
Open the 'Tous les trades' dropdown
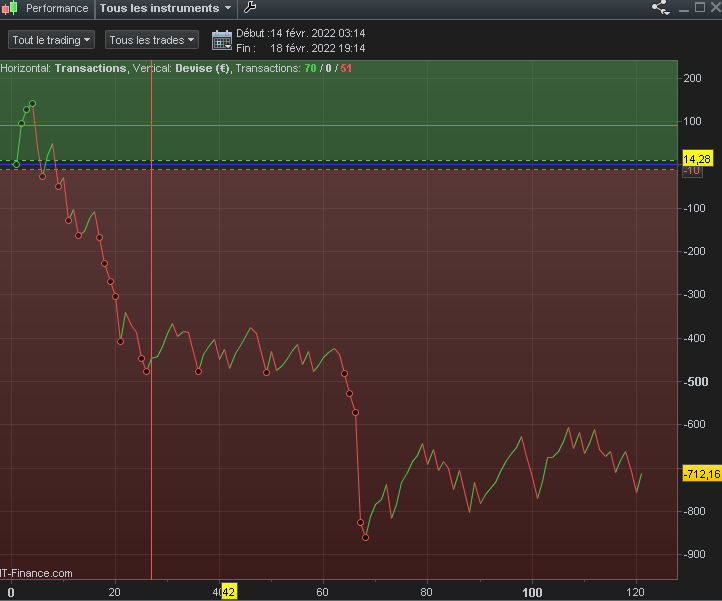(151, 40)
